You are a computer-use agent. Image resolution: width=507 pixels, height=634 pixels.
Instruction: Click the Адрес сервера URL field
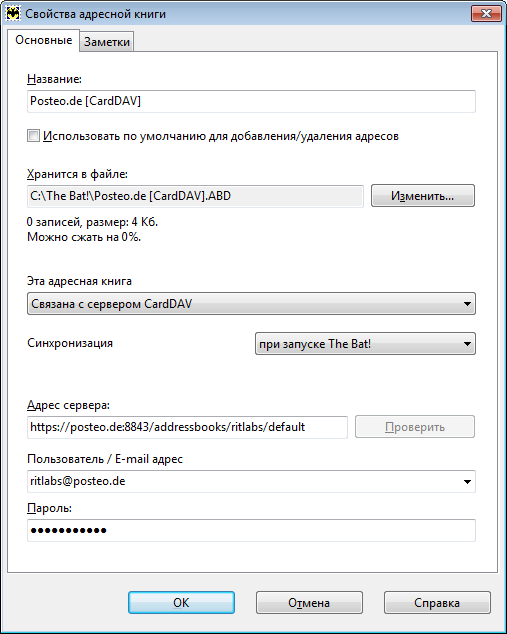point(187,427)
